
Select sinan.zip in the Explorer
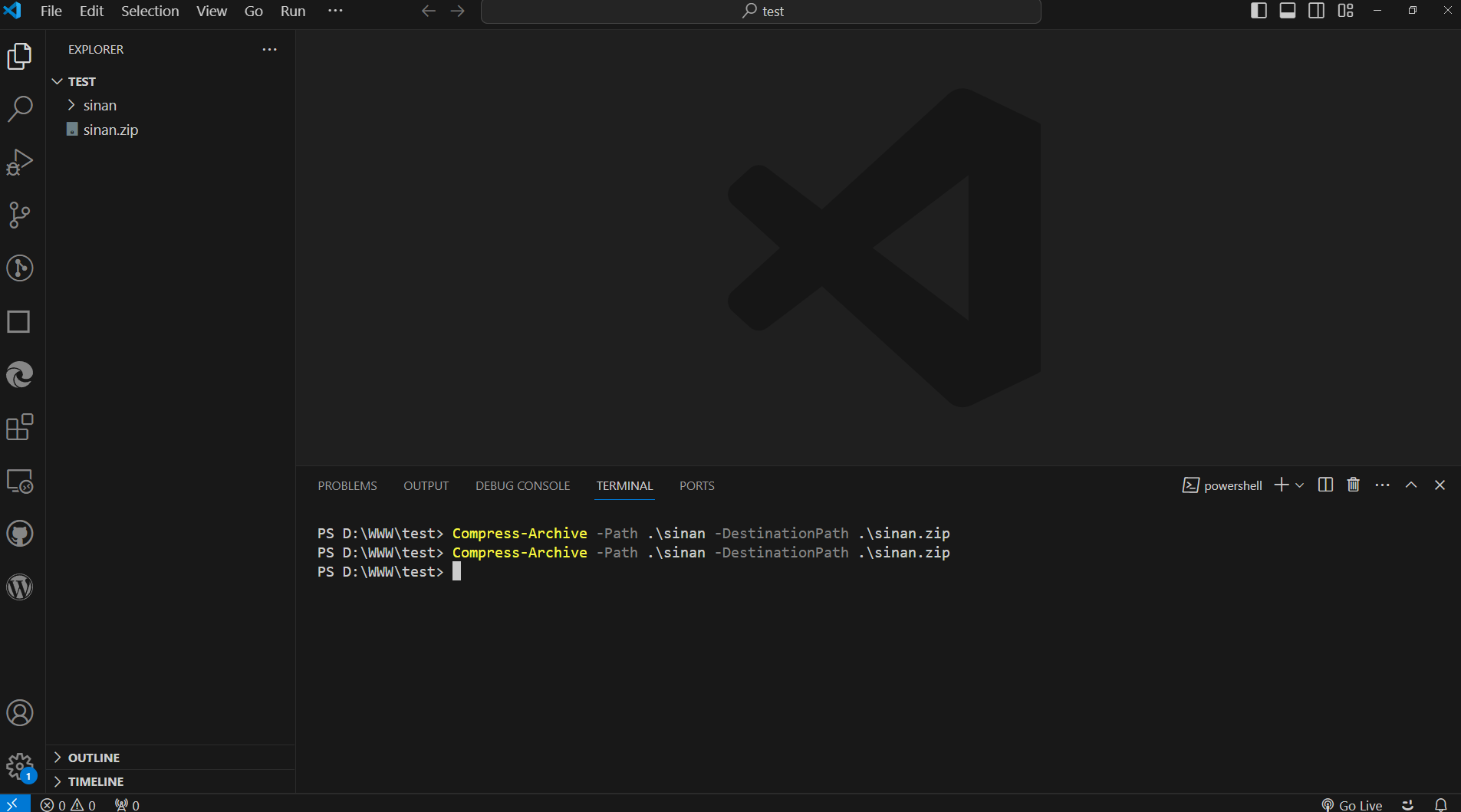pyautogui.click(x=110, y=129)
